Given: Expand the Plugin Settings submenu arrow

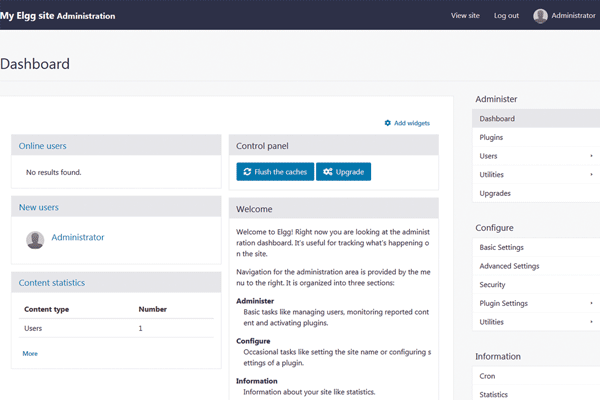Looking at the screenshot, I should 591,303.
